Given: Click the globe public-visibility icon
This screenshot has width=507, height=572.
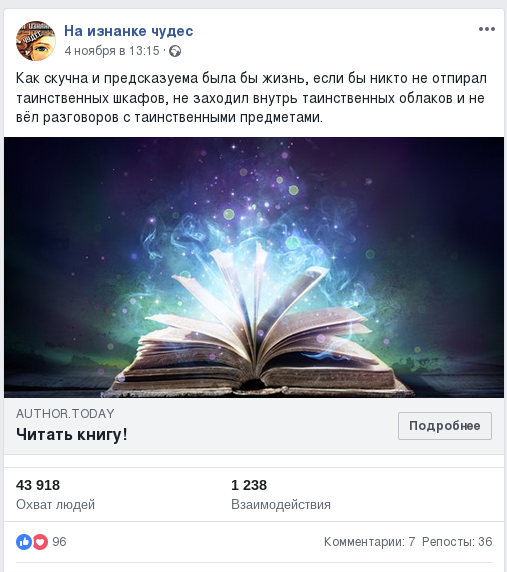Looking at the screenshot, I should 175,51.
